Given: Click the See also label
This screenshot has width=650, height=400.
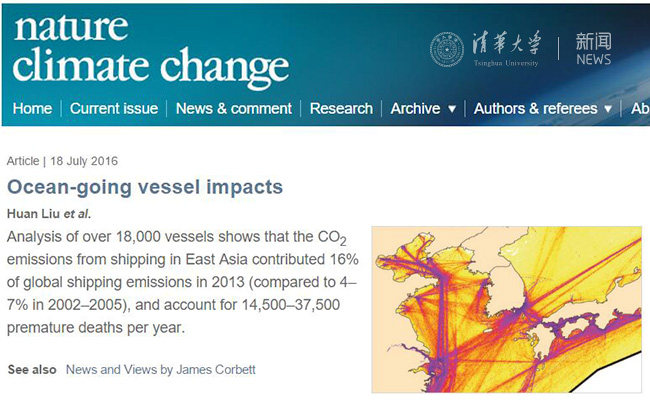Looking at the screenshot, I should (32, 369).
